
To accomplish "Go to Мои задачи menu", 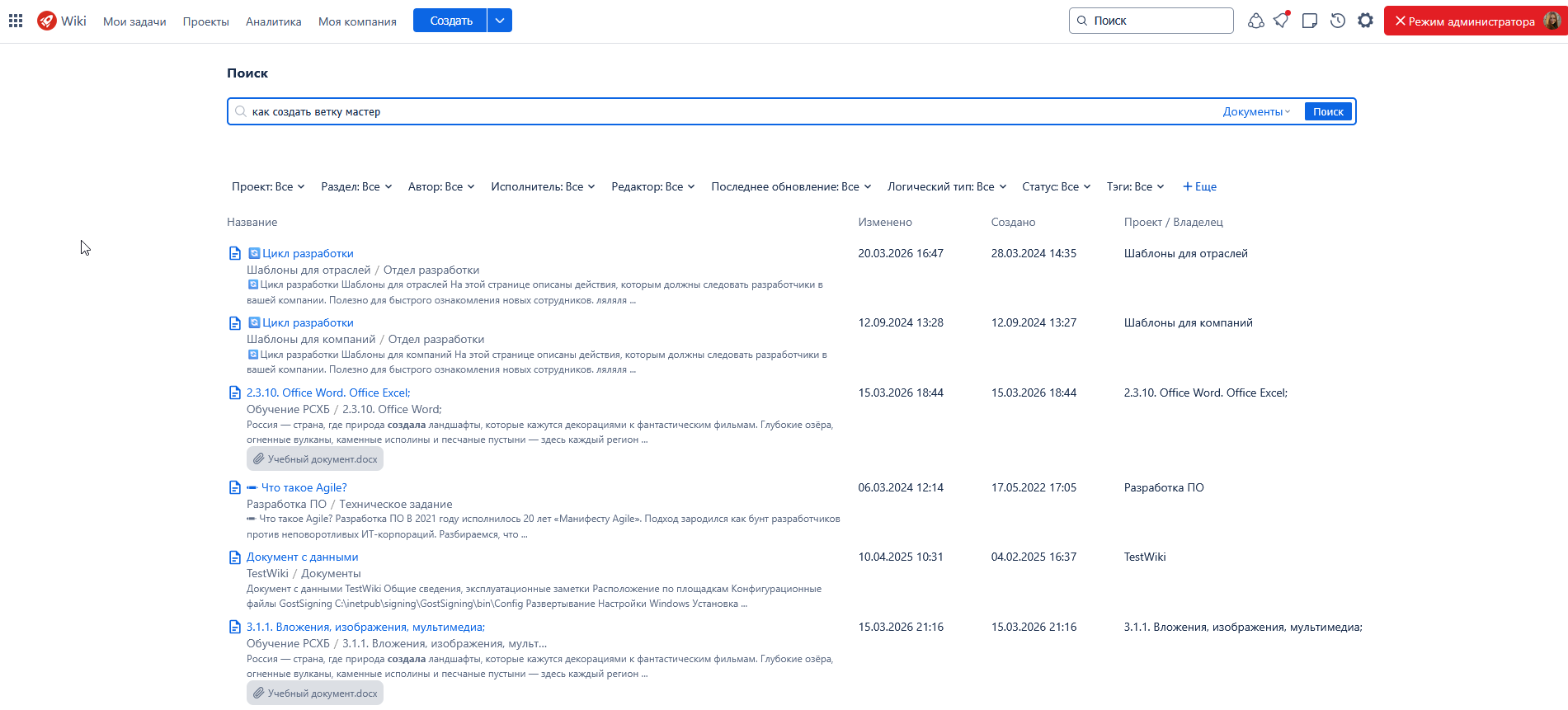I will [x=134, y=21].
